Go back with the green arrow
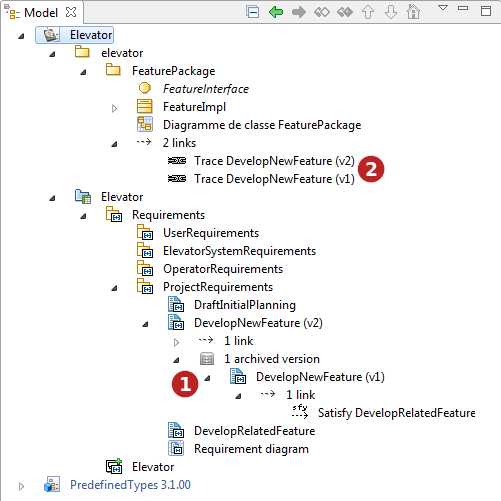The image size is (501, 501). pos(276,12)
